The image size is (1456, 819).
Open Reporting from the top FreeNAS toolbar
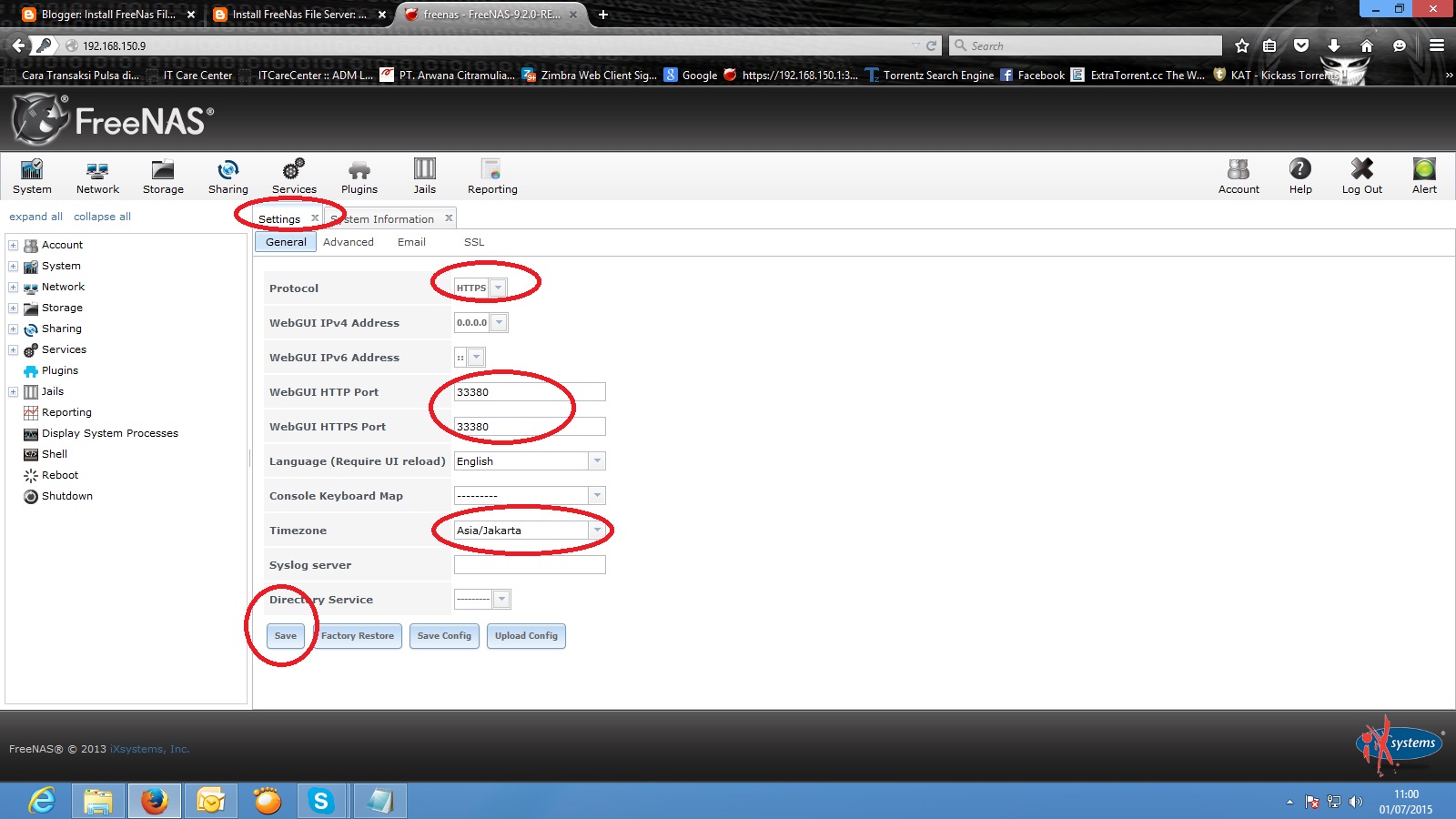[492, 177]
